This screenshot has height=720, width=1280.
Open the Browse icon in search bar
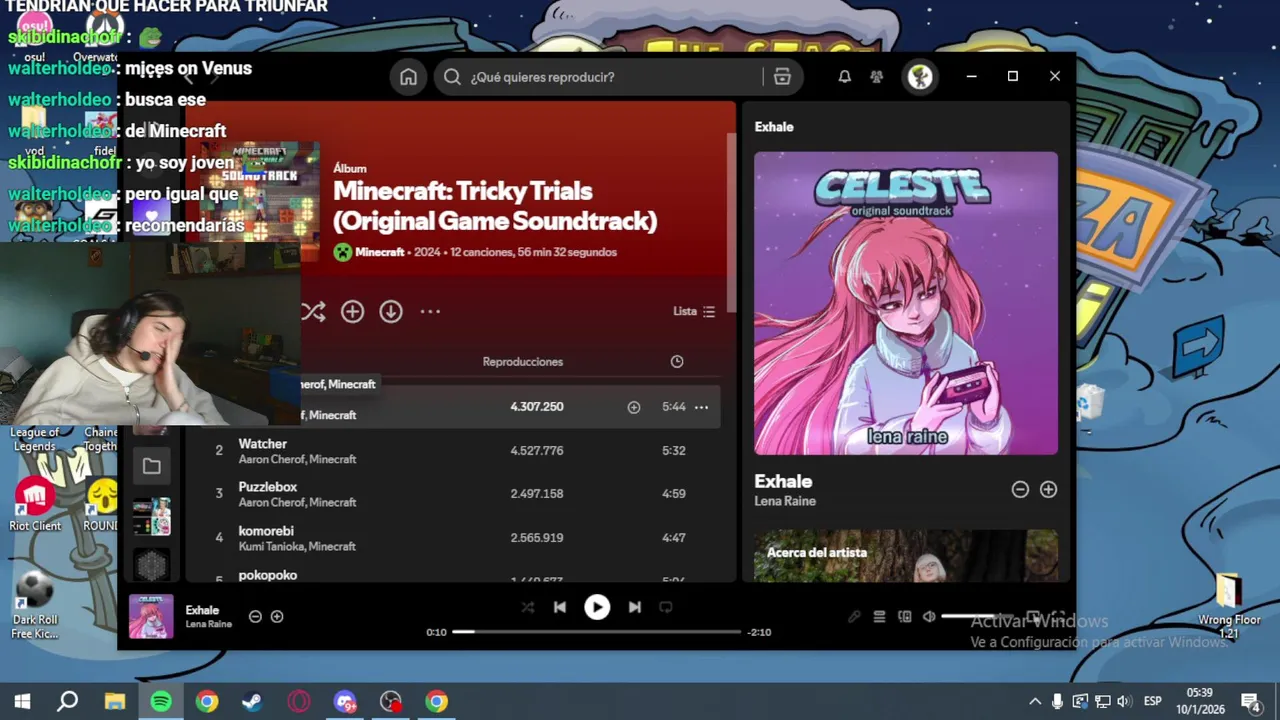[x=782, y=77]
